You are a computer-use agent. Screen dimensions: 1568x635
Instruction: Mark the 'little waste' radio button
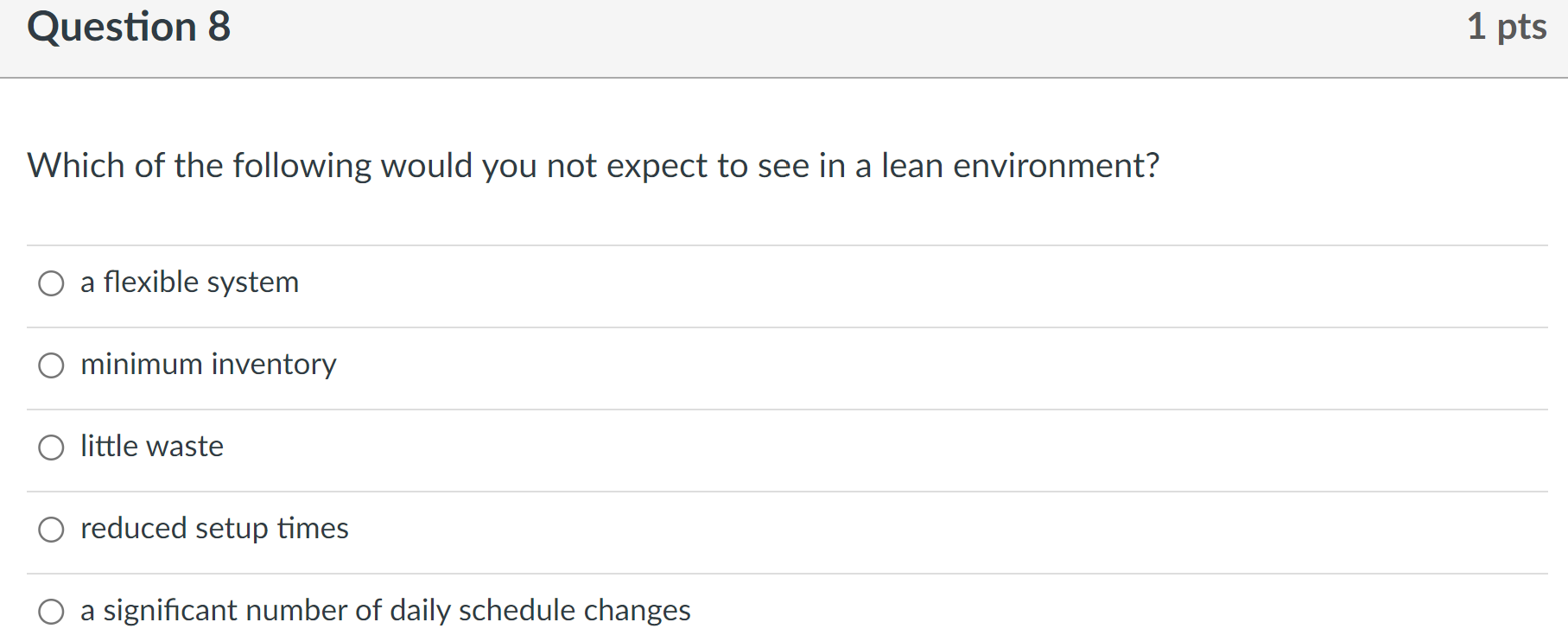(51, 448)
